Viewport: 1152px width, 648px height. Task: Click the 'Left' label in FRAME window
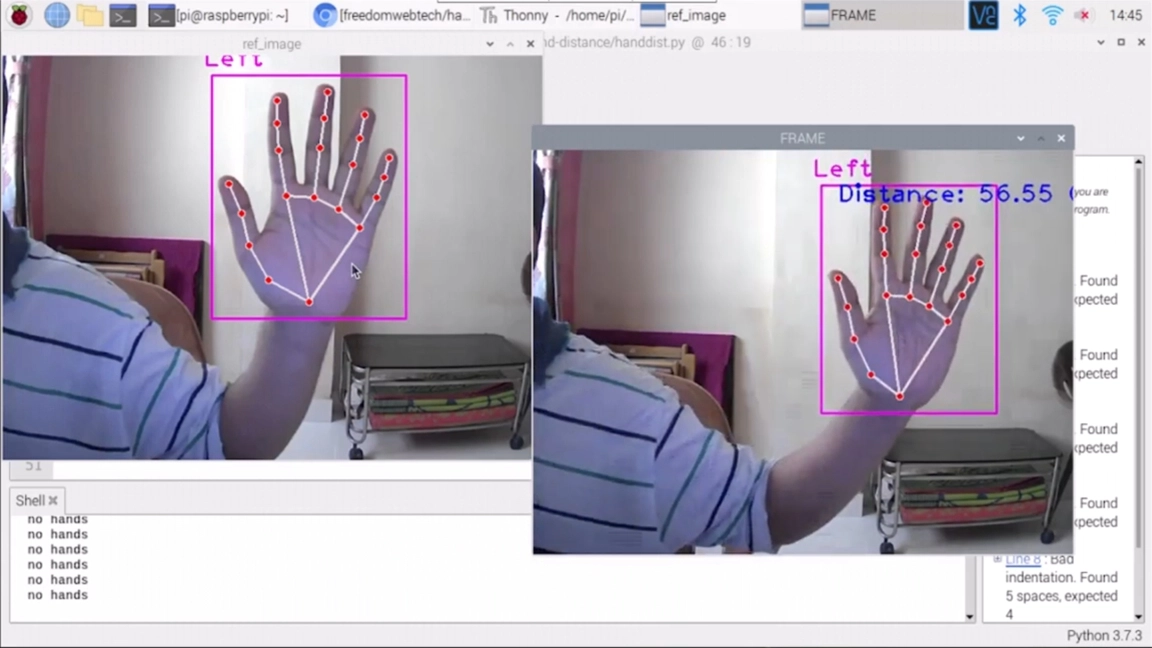point(842,168)
